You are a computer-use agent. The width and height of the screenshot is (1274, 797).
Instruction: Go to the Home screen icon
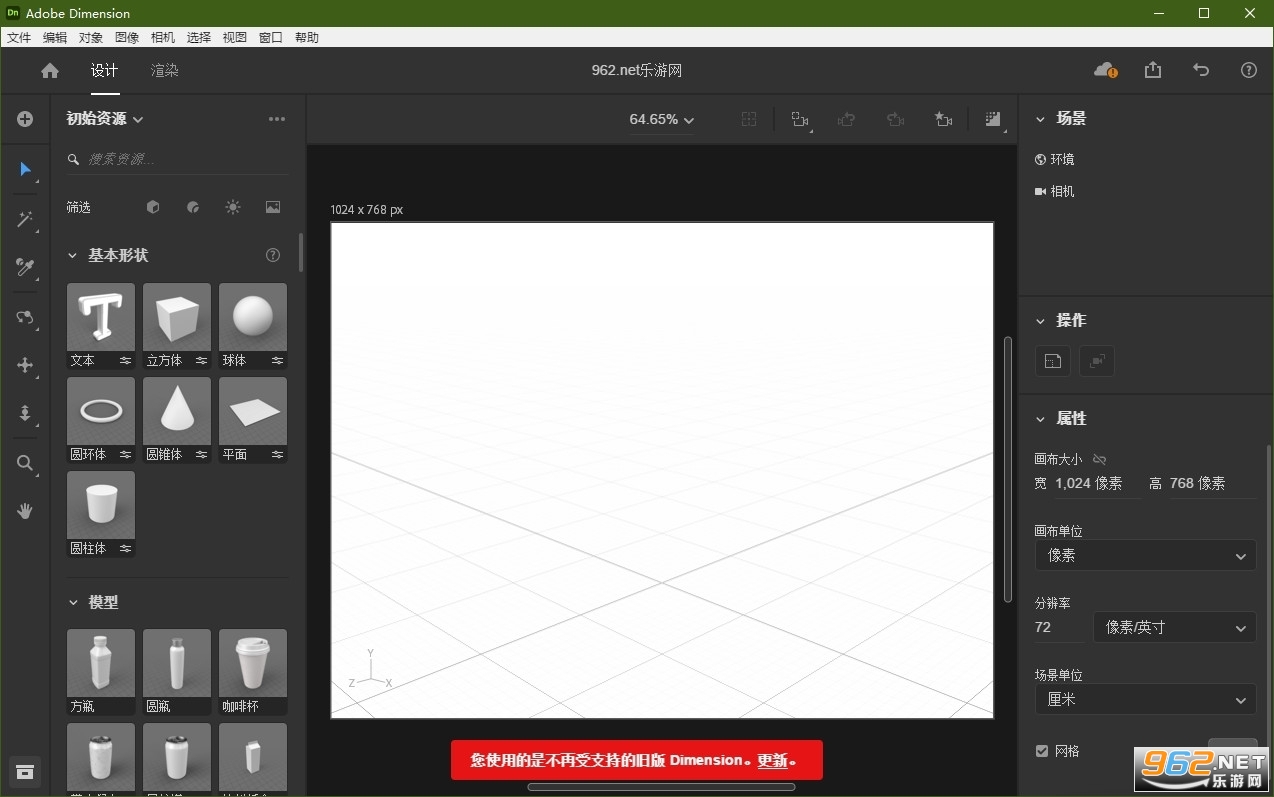(50, 70)
